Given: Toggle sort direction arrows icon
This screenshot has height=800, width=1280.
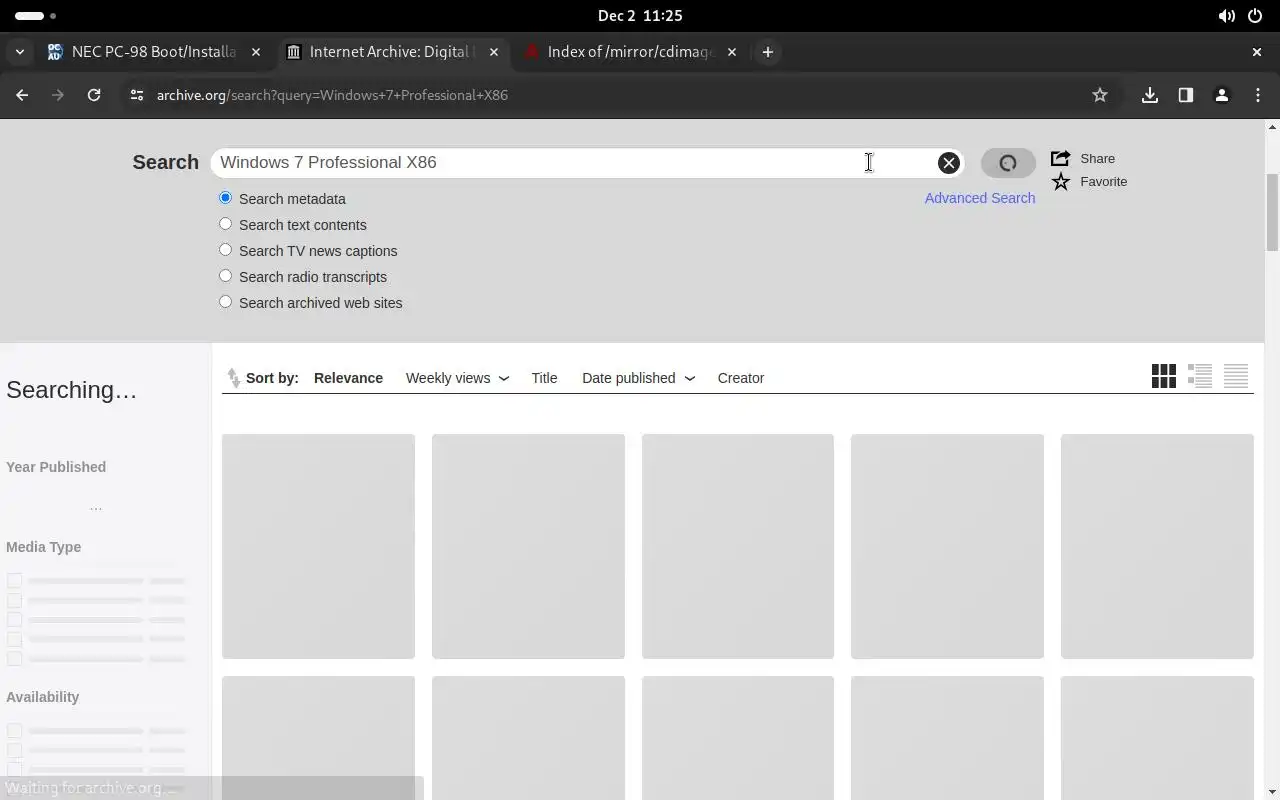Looking at the screenshot, I should [233, 378].
